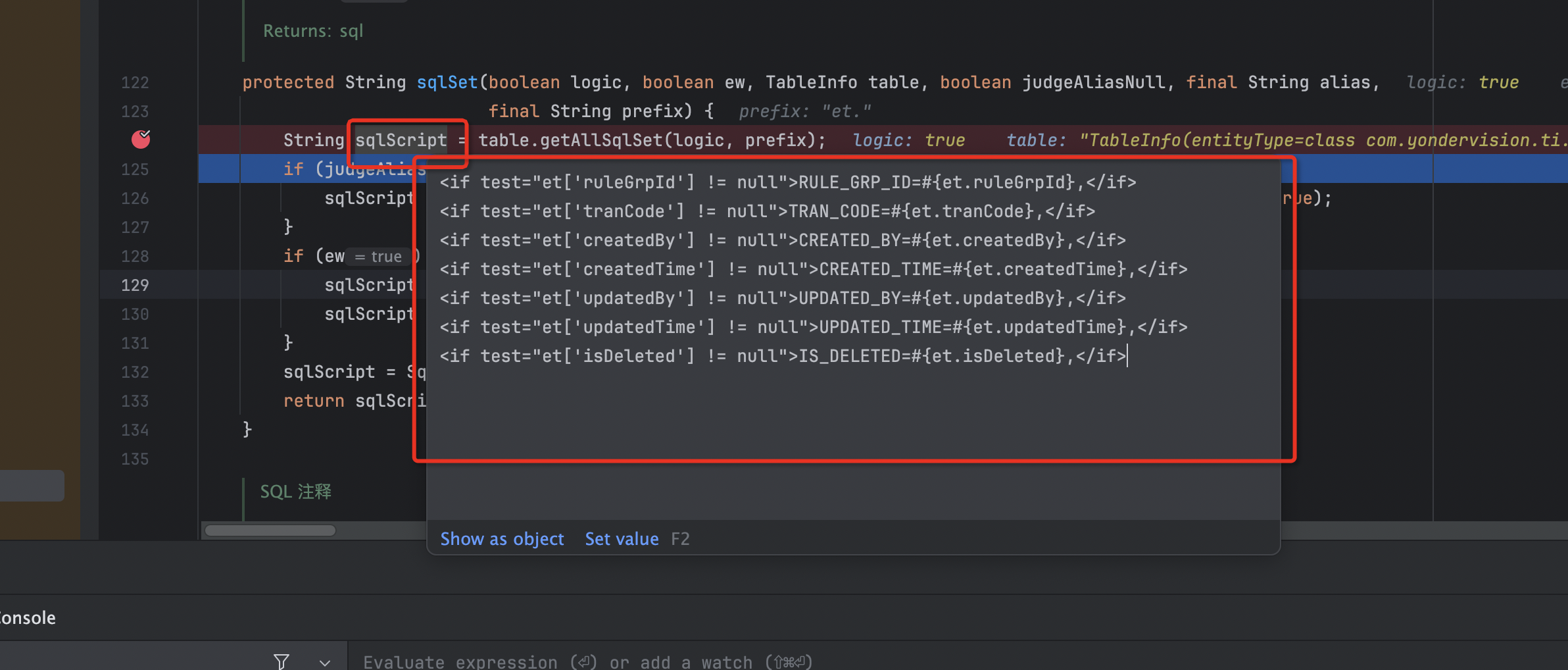The image size is (1568, 670).
Task: Click line number 122 in the gutter
Action: click(135, 83)
